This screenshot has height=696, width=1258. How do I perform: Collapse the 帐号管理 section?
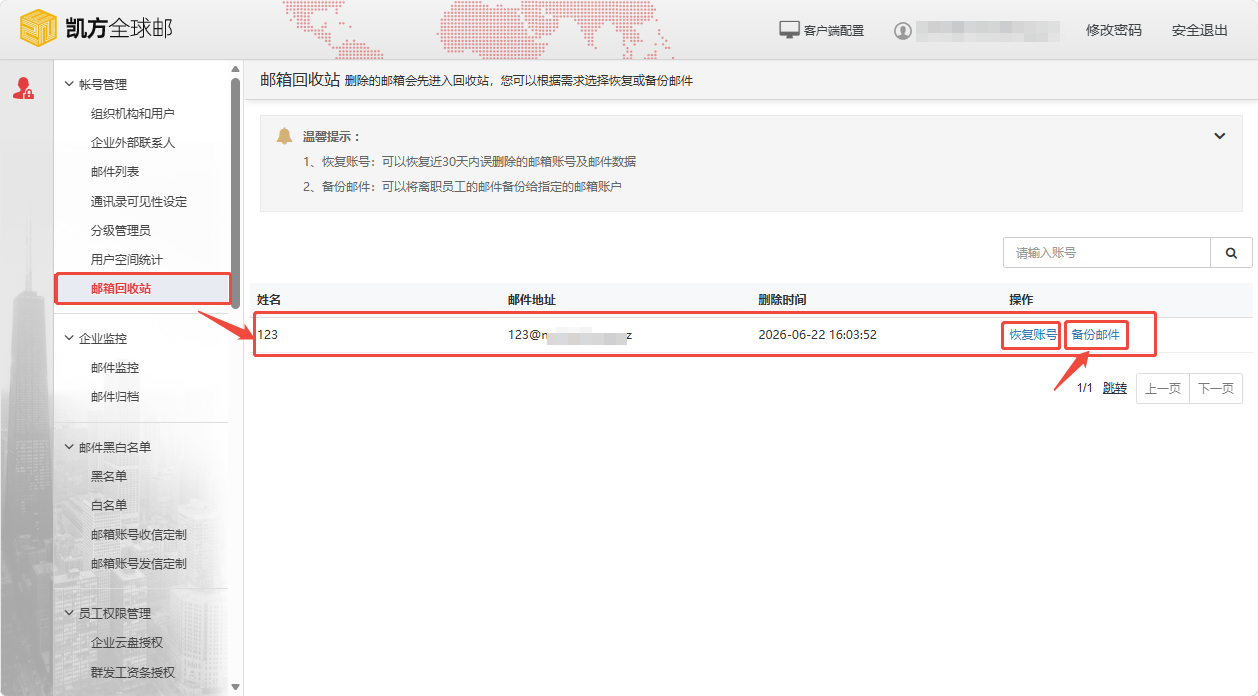tap(69, 85)
